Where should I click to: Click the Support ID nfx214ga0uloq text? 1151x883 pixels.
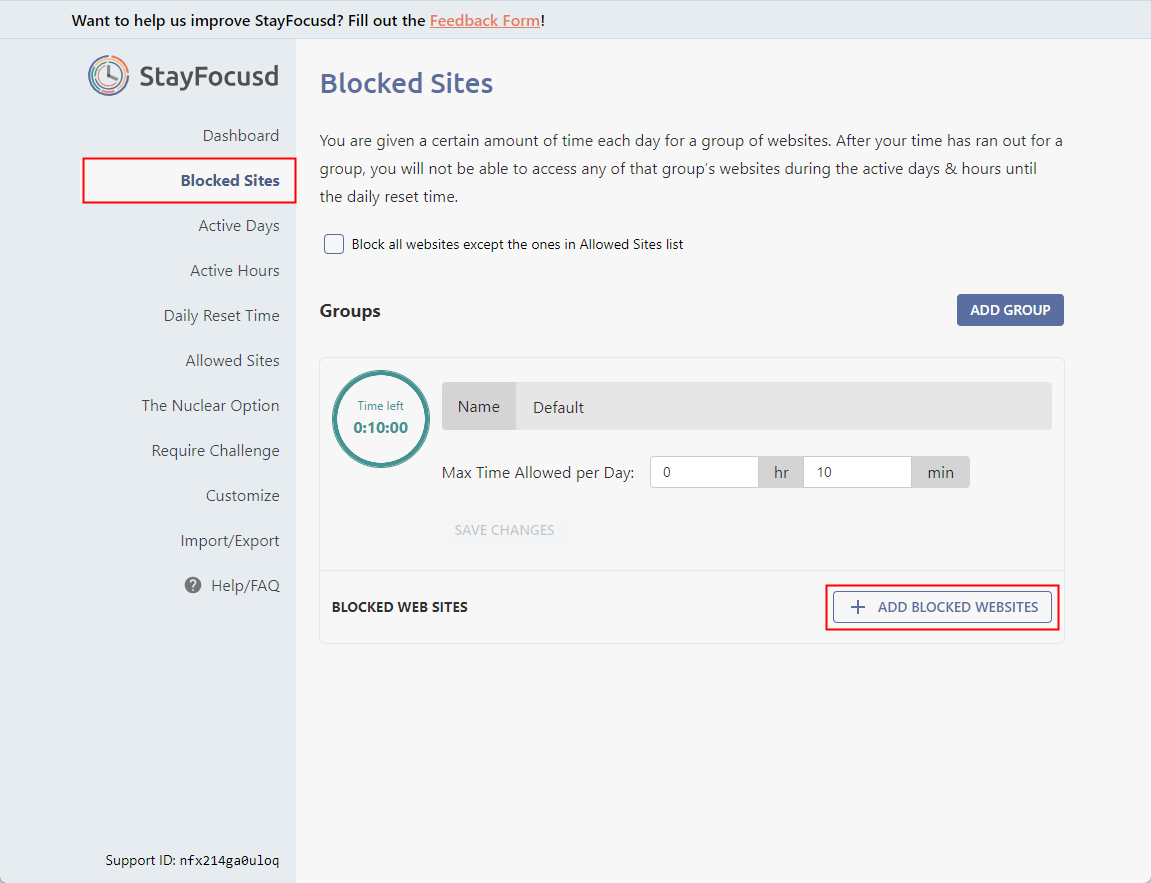(x=192, y=860)
